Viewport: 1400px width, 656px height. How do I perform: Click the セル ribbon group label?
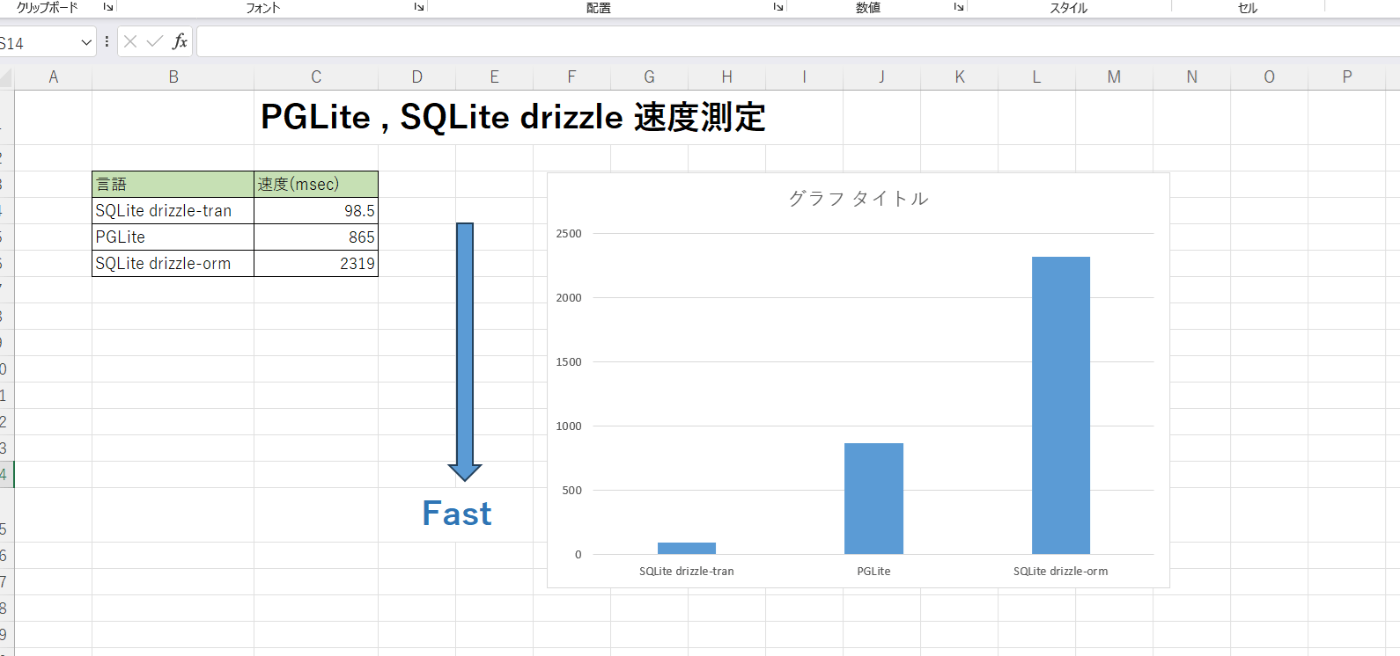pos(1248,8)
